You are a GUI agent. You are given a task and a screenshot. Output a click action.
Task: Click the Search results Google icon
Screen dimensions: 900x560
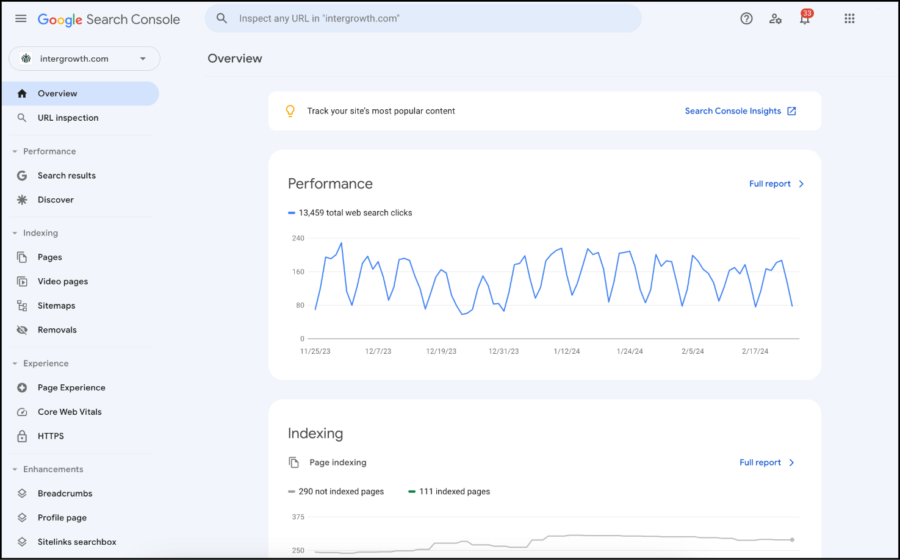click(x=22, y=176)
